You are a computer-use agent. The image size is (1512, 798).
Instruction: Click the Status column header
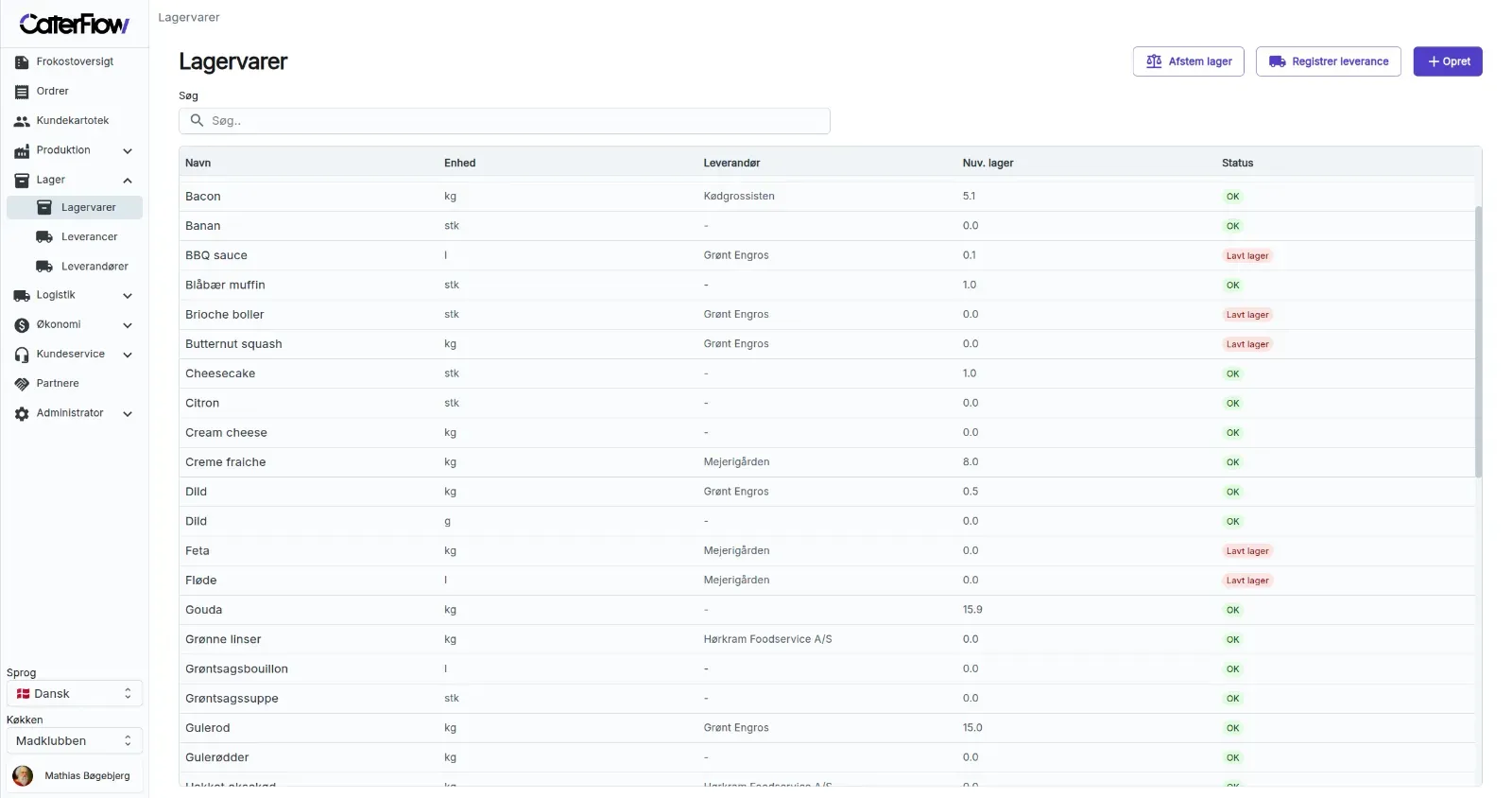tap(1238, 164)
